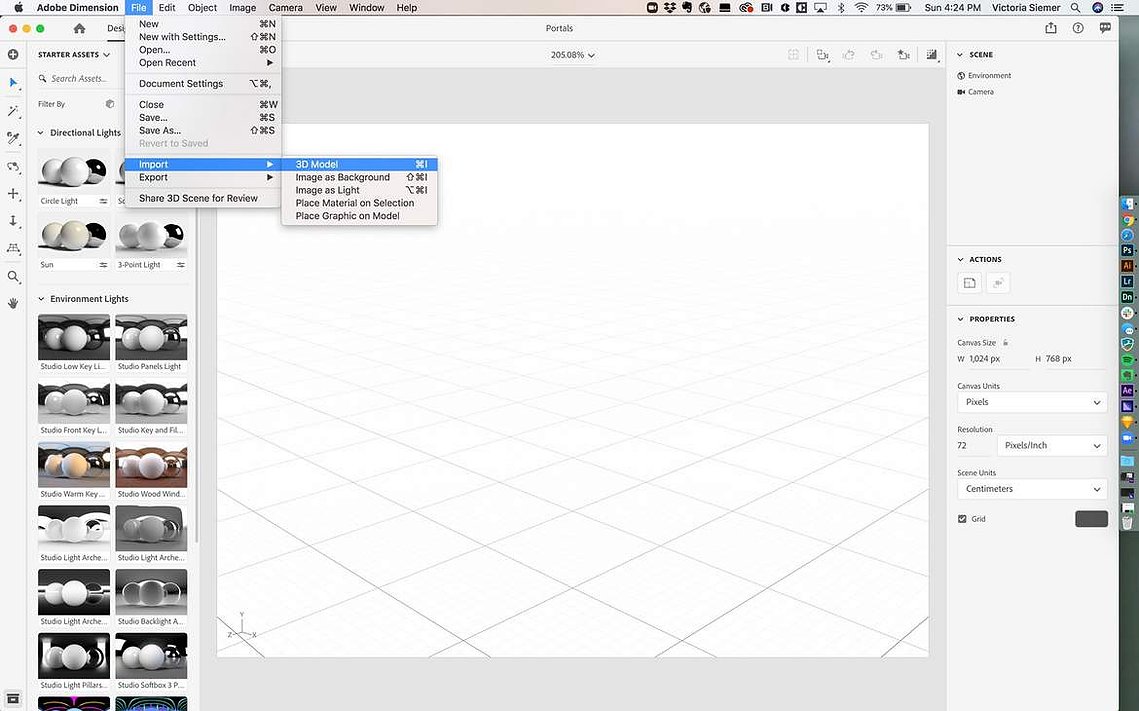1139x711 pixels.
Task: Open Circle Light settings sliders icon
Action: [103, 201]
